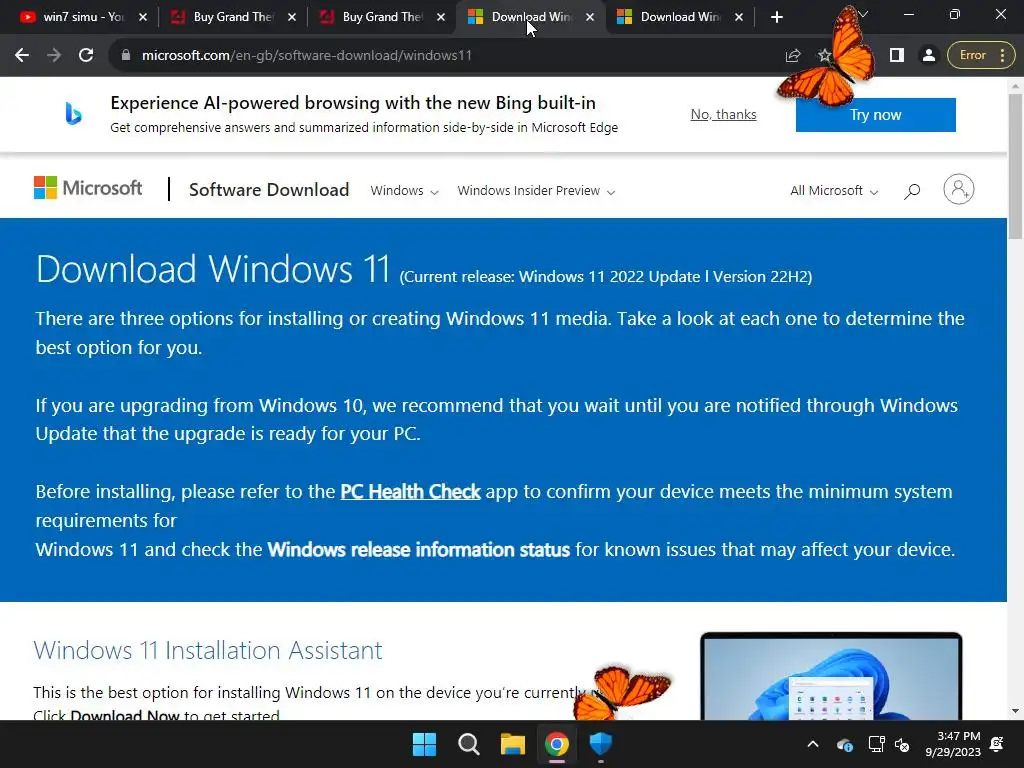
Task: Reload the page with the refresh icon
Action: click(86, 56)
